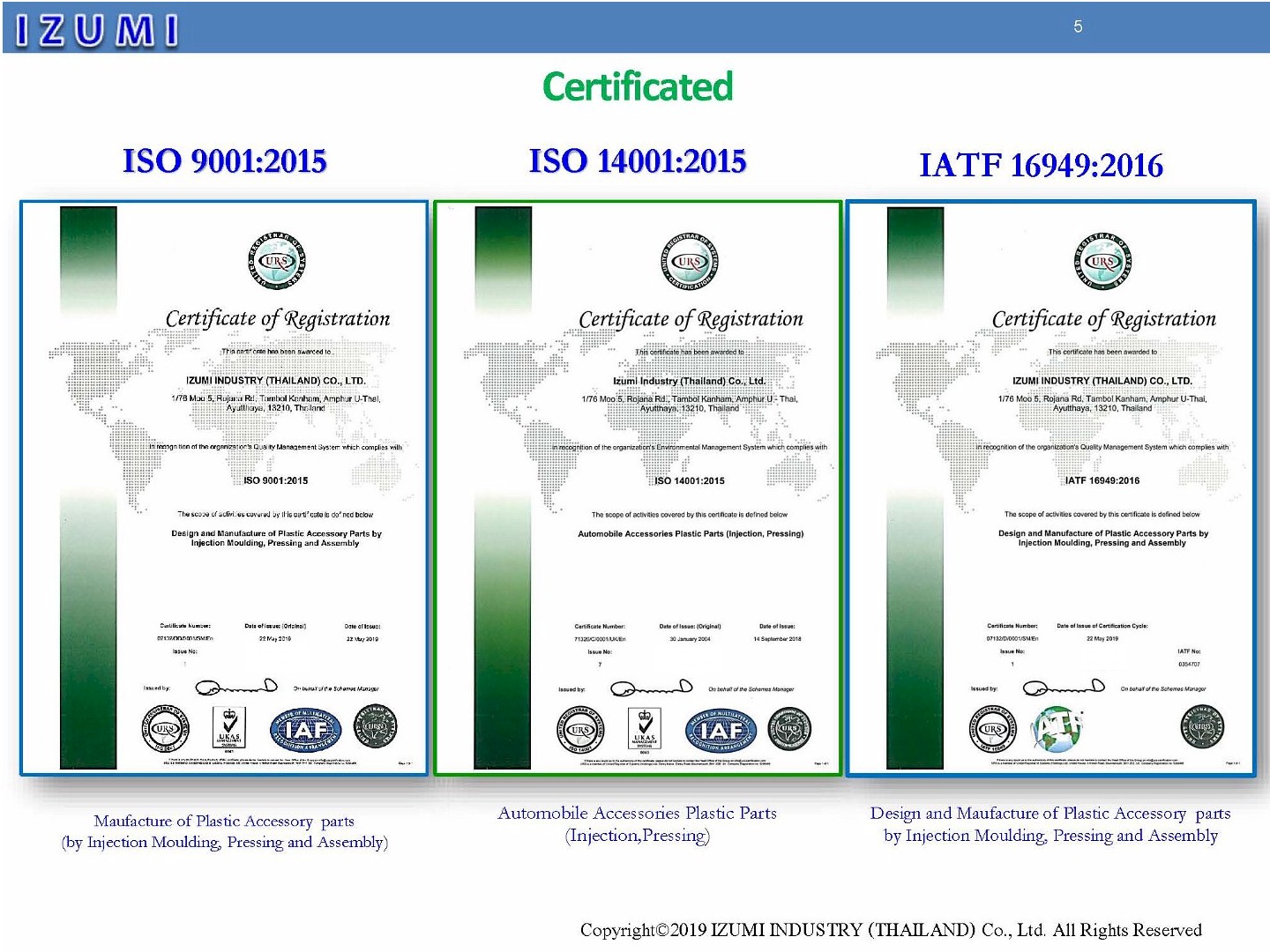Click signature on ISO 14001 certificate
The width and height of the screenshot is (1270, 952).
(652, 688)
